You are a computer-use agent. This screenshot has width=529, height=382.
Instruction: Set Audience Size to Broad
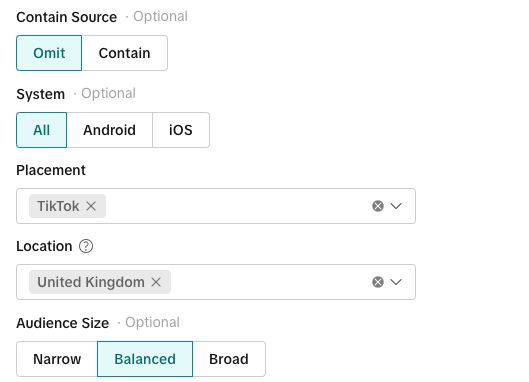(x=229, y=359)
